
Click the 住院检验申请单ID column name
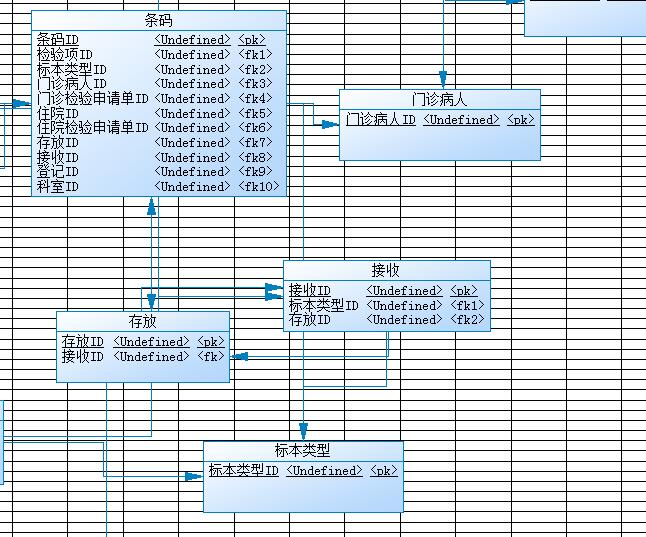92,128
